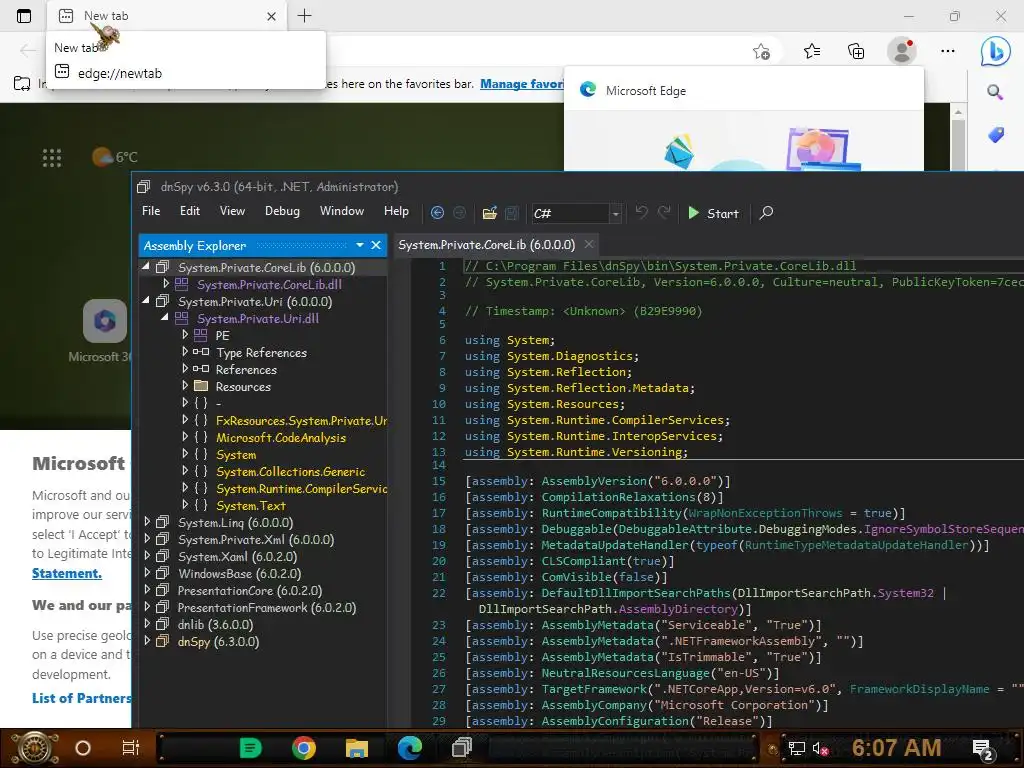The width and height of the screenshot is (1024, 768).
Task: Close the System.Private.CoreLib (6.0.0.0) tab
Action: (x=589, y=244)
